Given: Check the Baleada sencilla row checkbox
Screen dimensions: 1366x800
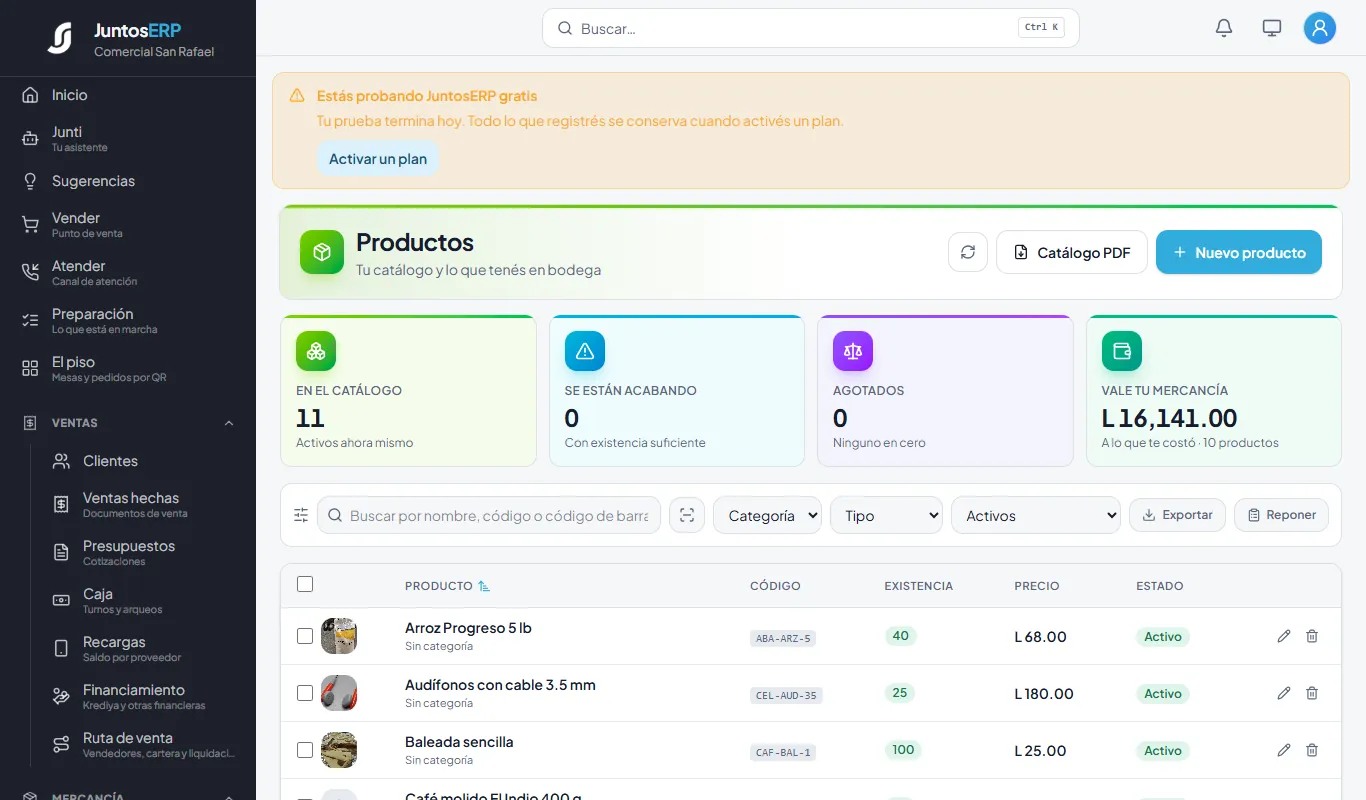Looking at the screenshot, I should click(305, 750).
